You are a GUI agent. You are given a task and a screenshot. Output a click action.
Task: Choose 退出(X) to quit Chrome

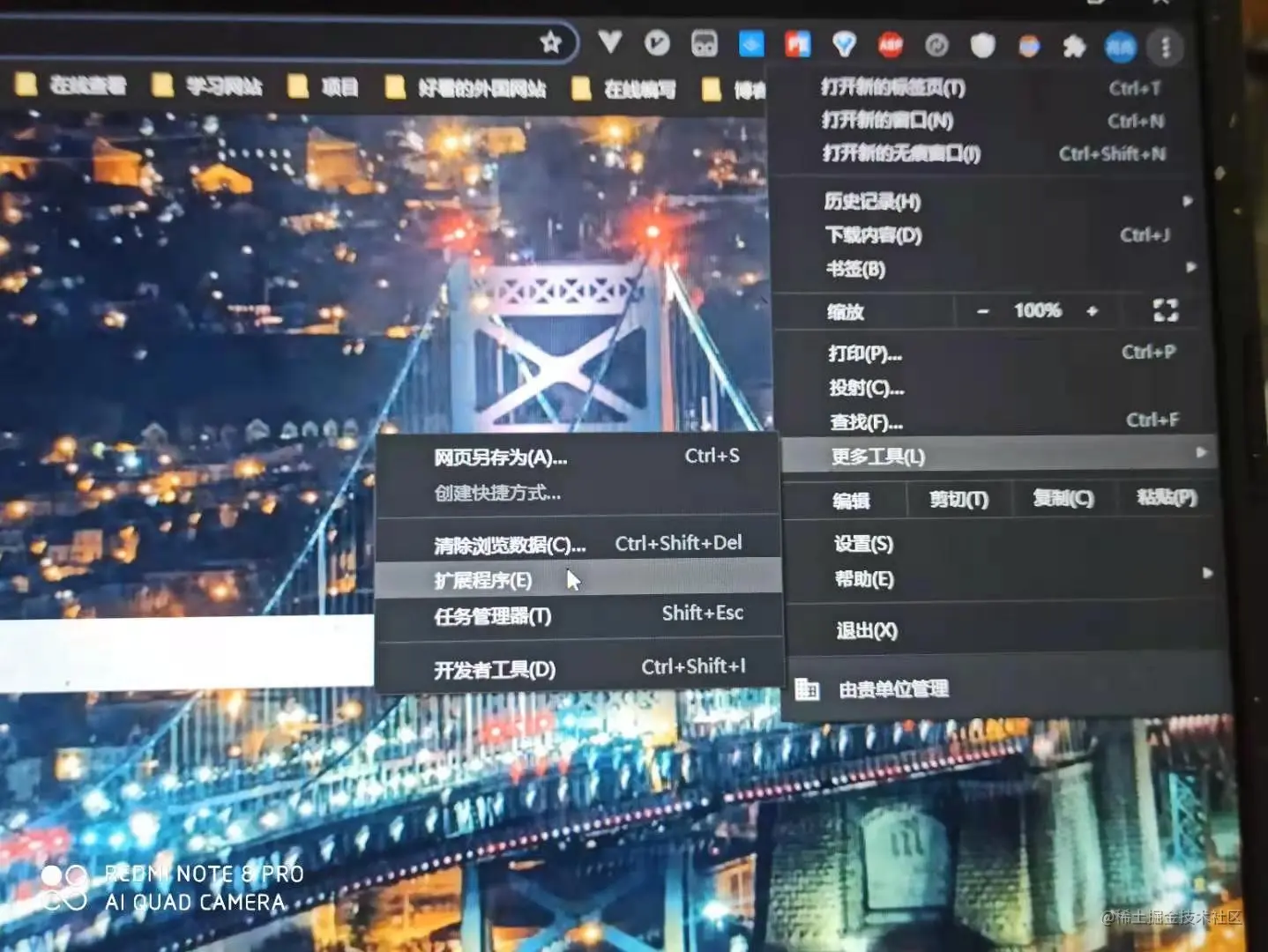1003,630
